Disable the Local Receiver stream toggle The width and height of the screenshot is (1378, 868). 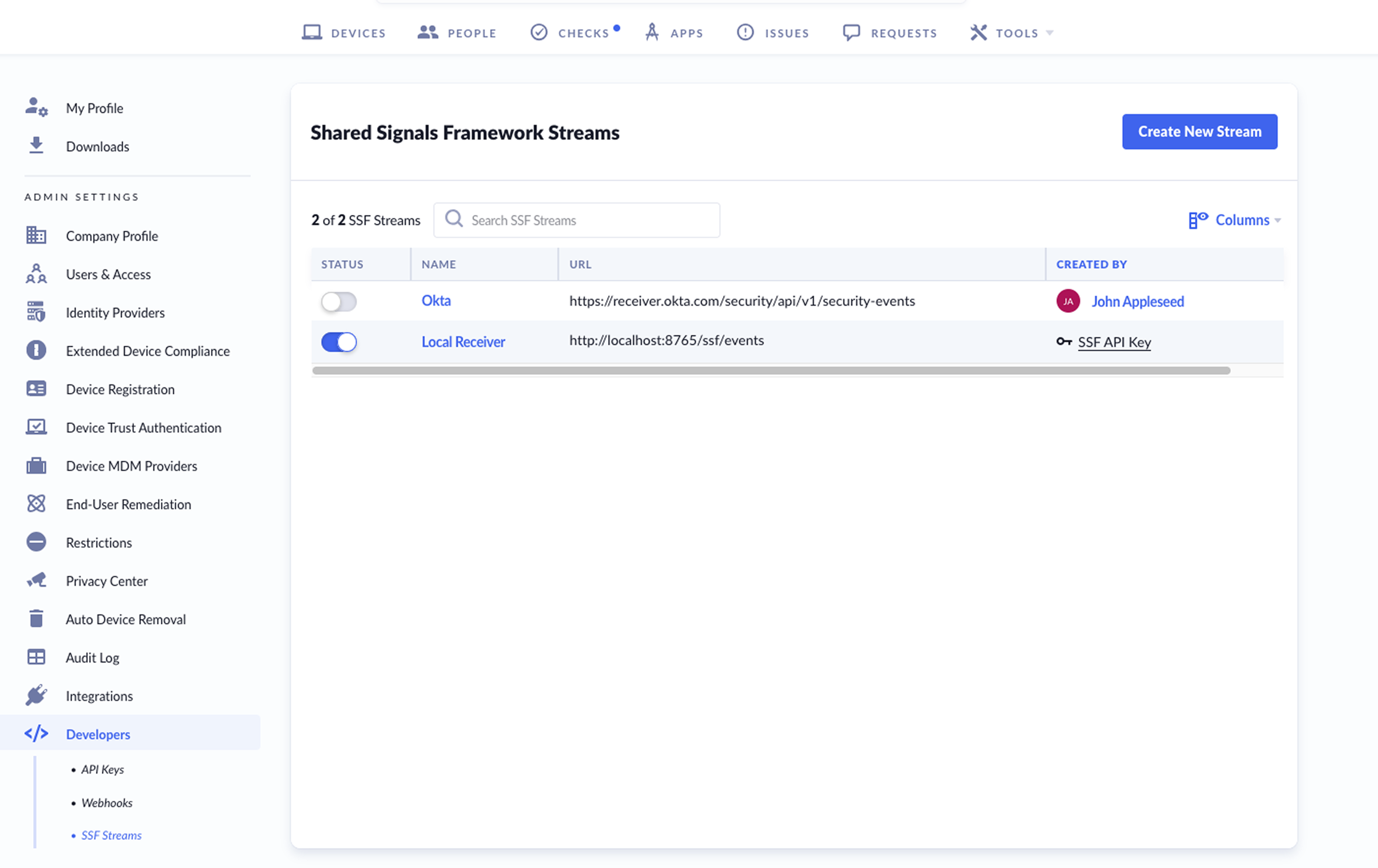(339, 342)
